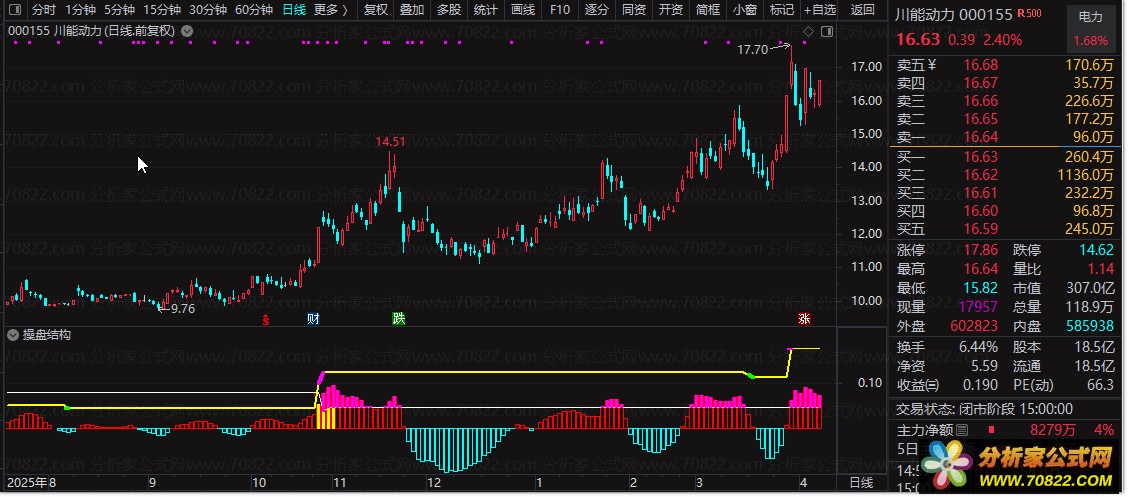Image resolution: width=1129 pixels, height=497 pixels.
Task: Click the 500 index badge
Action: pos(1033,14)
